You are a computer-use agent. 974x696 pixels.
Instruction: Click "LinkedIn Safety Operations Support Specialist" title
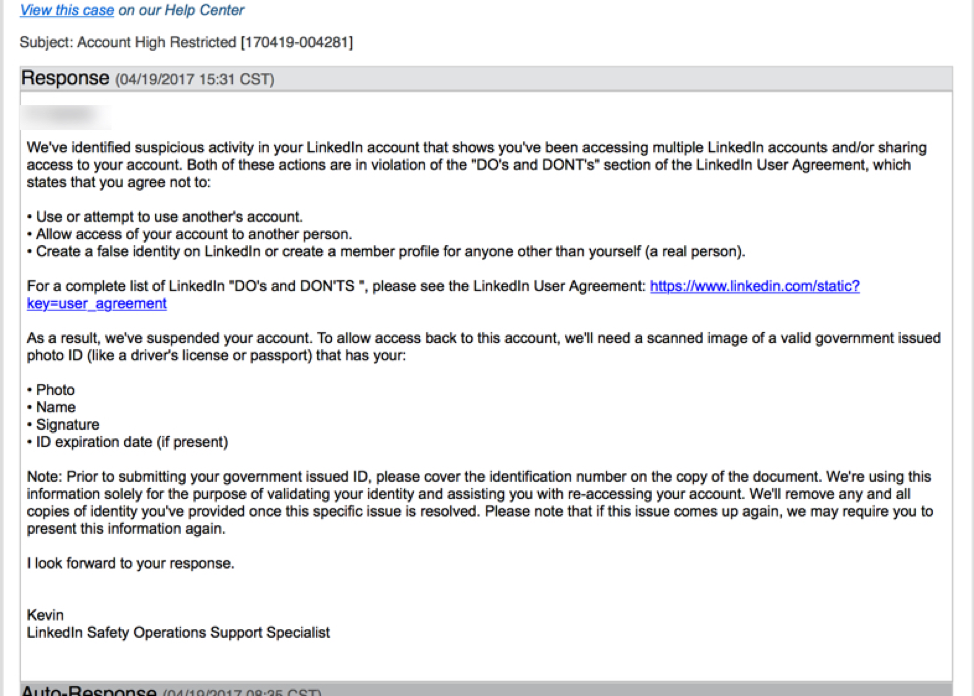178,632
